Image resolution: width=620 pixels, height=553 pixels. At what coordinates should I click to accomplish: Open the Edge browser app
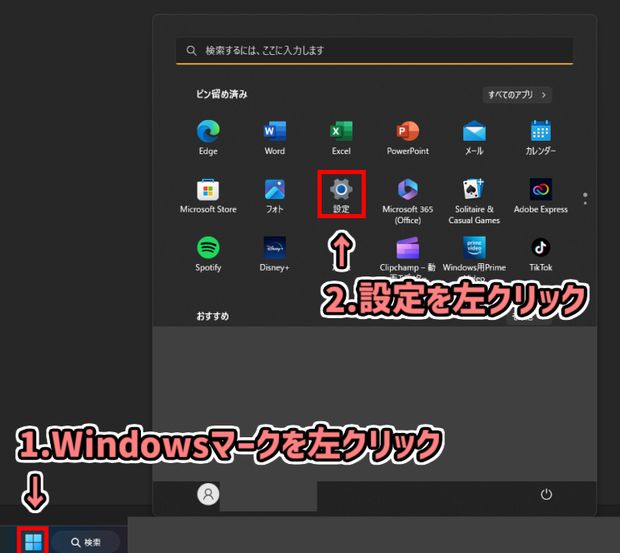point(208,137)
